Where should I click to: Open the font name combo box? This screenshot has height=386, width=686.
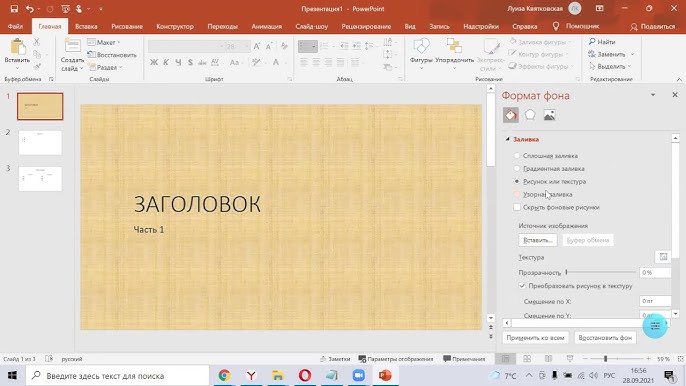point(186,46)
